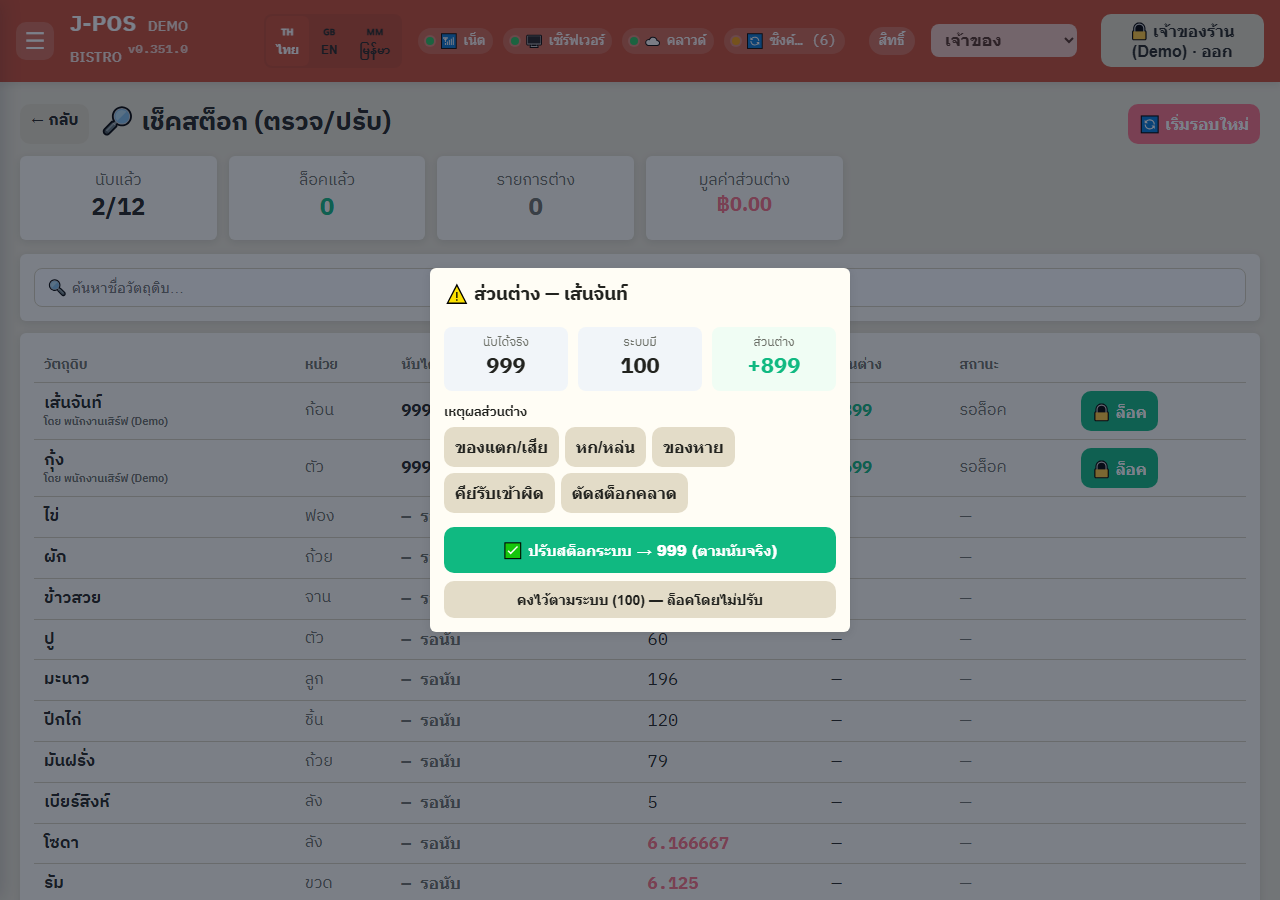Screen dimensions: 1280x900
Task: Select the ปู ingredient row
Action: (640, 639)
